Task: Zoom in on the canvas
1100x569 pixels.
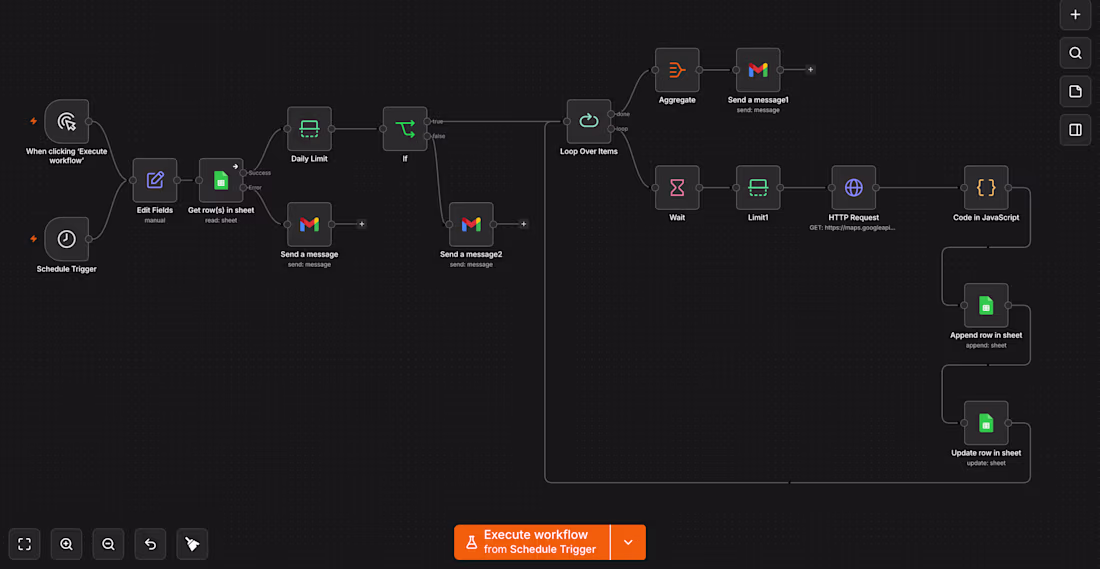Action: pos(67,544)
